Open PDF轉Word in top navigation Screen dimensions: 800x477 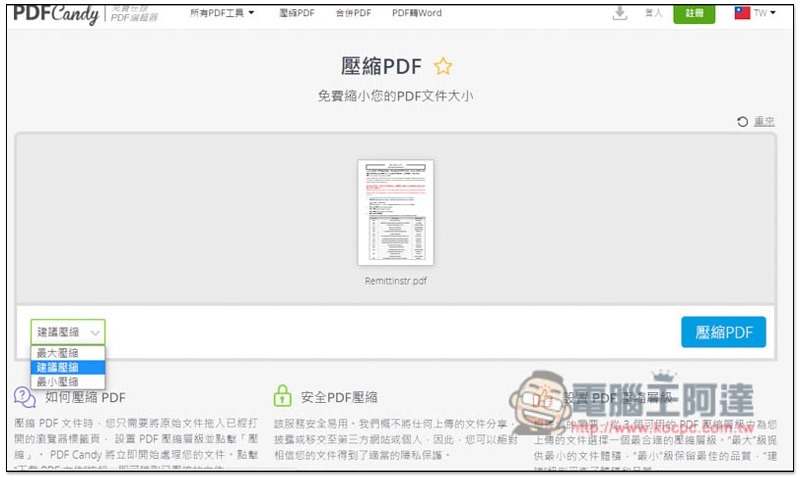[x=417, y=13]
